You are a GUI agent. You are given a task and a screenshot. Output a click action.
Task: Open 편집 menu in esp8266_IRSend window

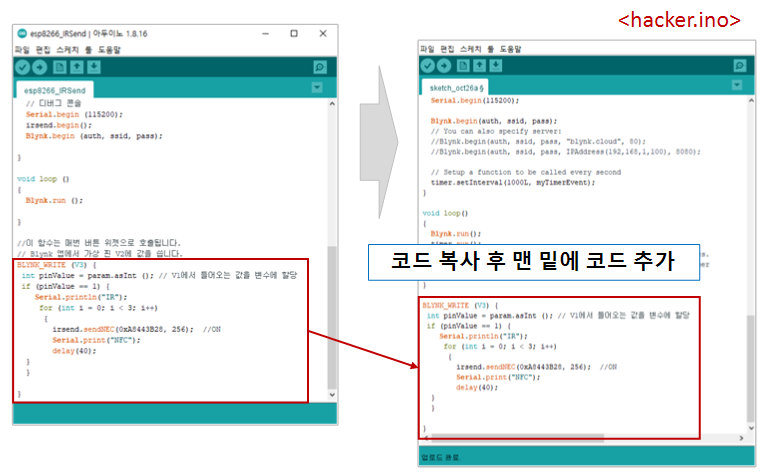click(x=43, y=50)
